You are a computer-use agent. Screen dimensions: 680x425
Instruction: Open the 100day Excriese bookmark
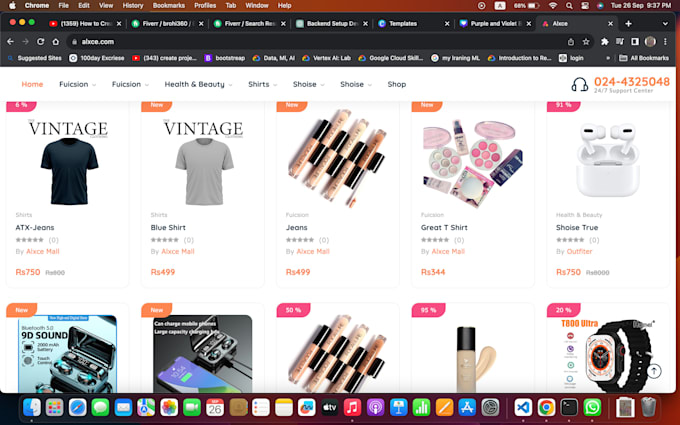pyautogui.click(x=97, y=58)
